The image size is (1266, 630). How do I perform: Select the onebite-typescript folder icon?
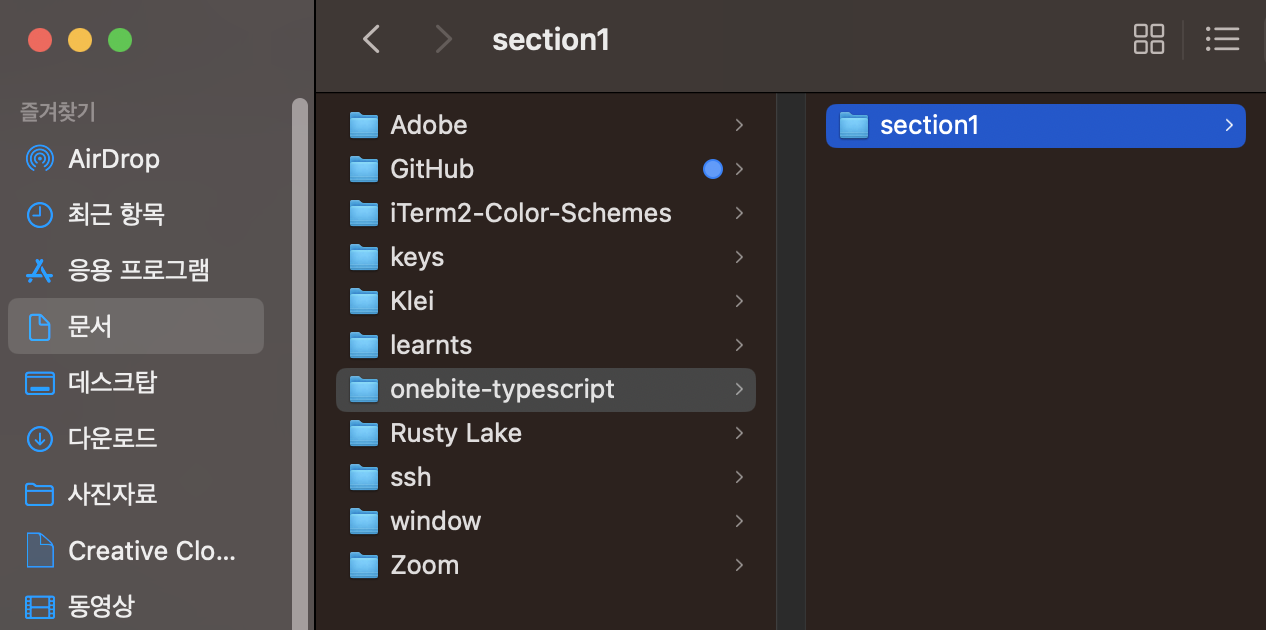[x=363, y=389]
